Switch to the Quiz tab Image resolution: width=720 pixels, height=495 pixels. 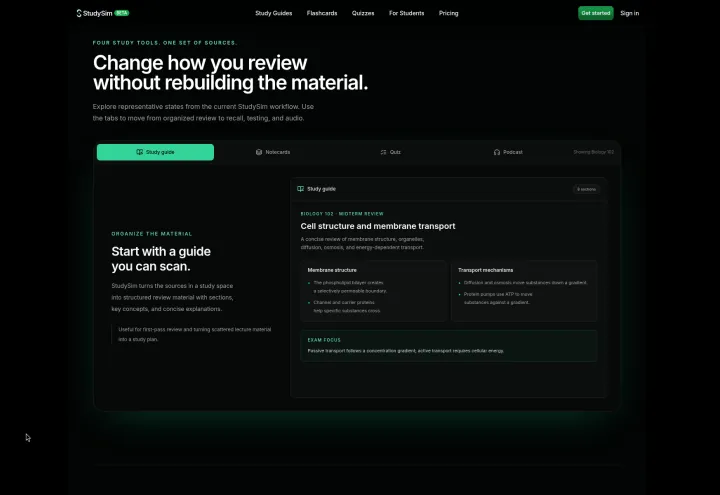pos(390,152)
